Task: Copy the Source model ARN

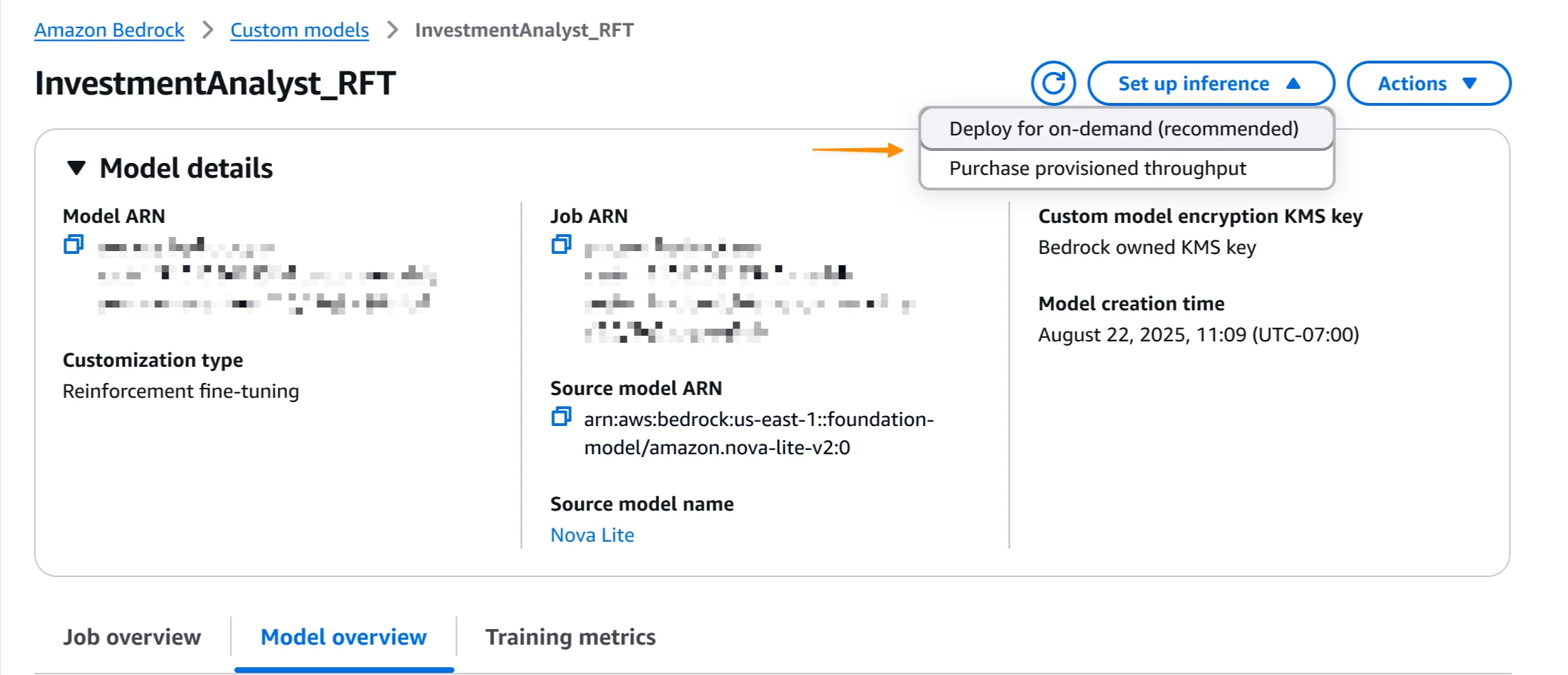Action: [561, 417]
